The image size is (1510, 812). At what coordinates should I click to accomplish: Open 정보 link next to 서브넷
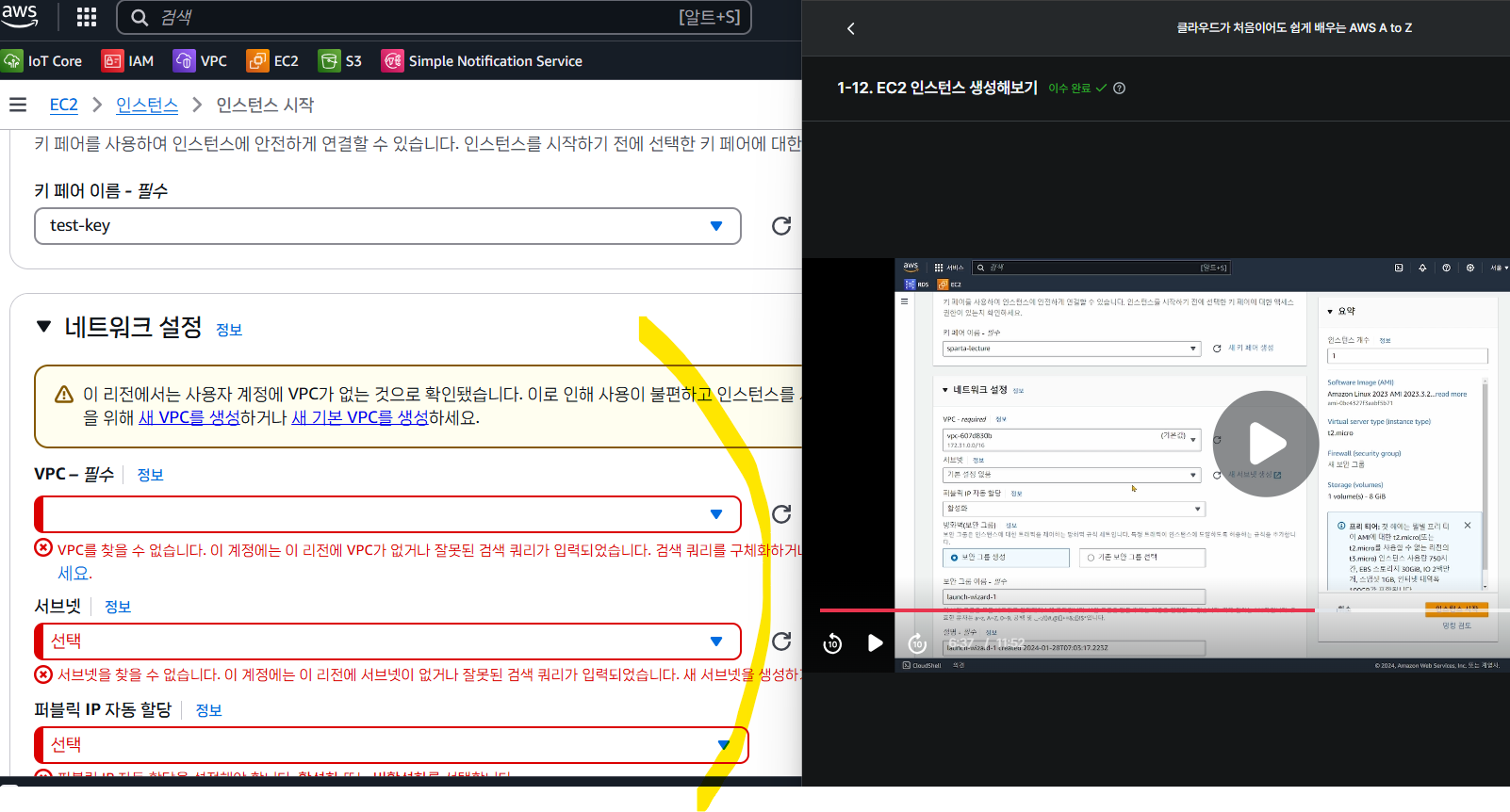(118, 607)
